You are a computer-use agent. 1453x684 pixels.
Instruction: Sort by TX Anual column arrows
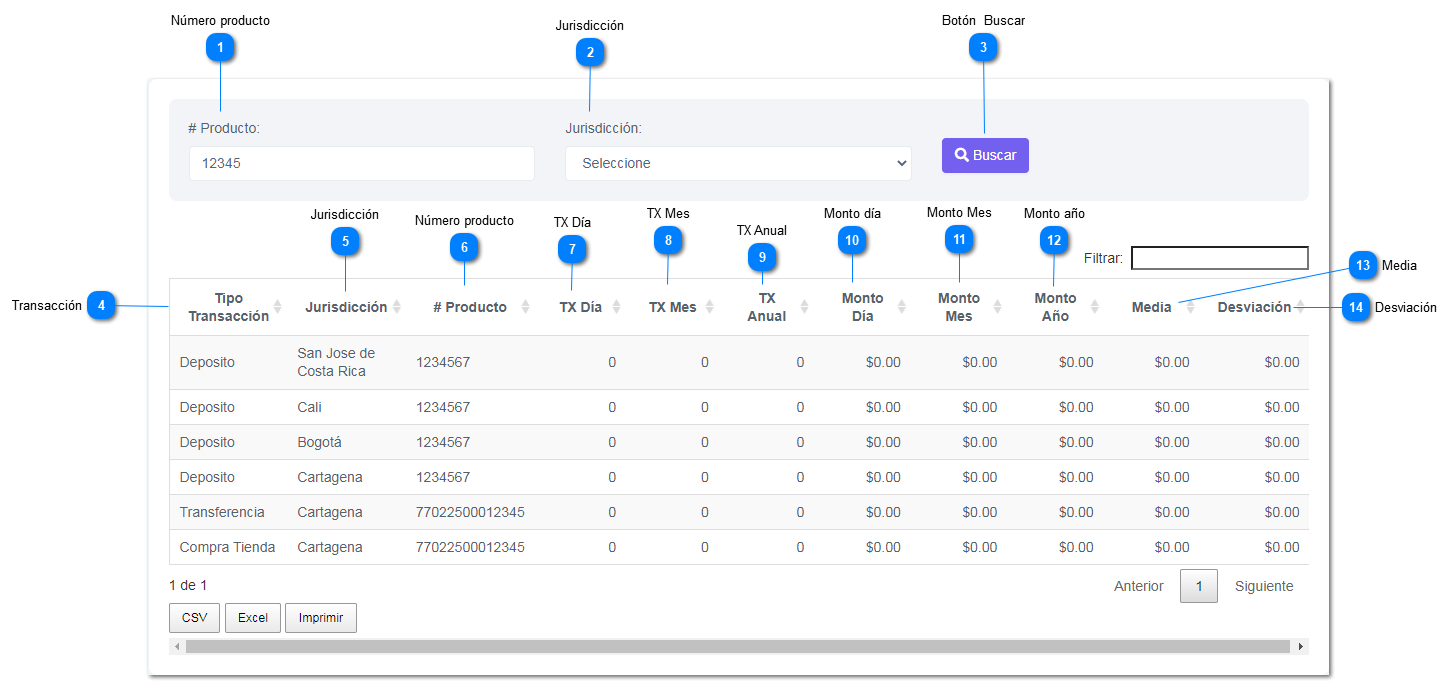[x=805, y=307]
